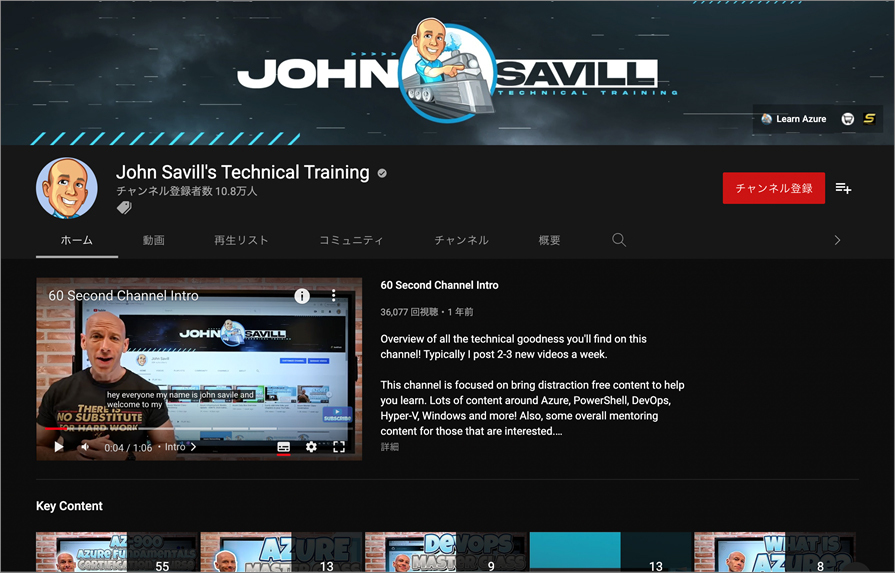Enter fullscreen mode on the video
895x573 pixels.
click(x=339, y=447)
